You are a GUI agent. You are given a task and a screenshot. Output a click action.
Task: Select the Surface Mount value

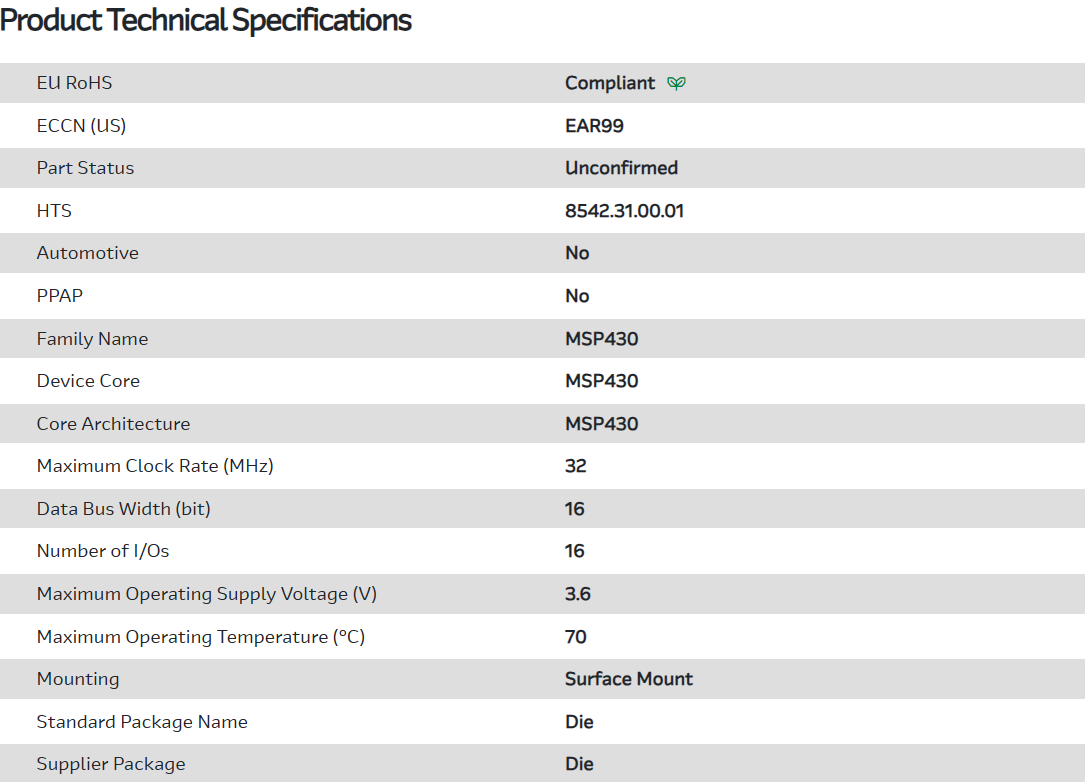coord(628,679)
